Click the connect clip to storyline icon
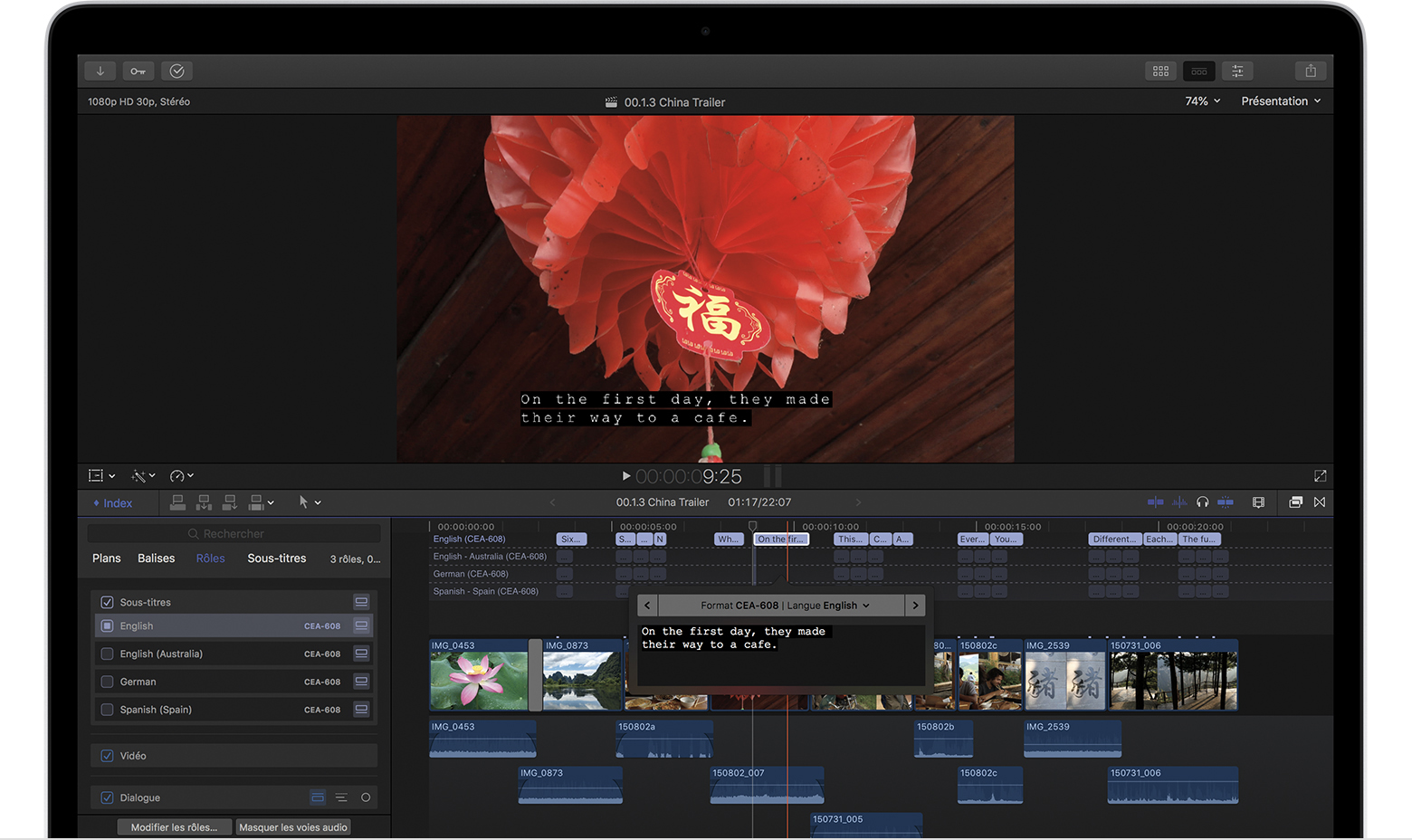 pyautogui.click(x=177, y=501)
